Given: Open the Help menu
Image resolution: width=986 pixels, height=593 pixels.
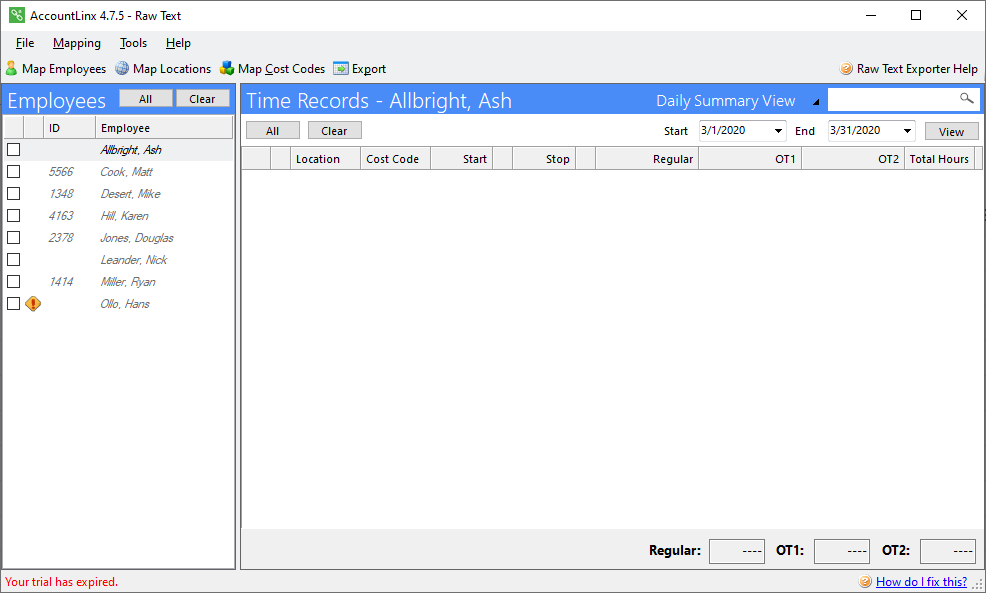Looking at the screenshot, I should (178, 43).
